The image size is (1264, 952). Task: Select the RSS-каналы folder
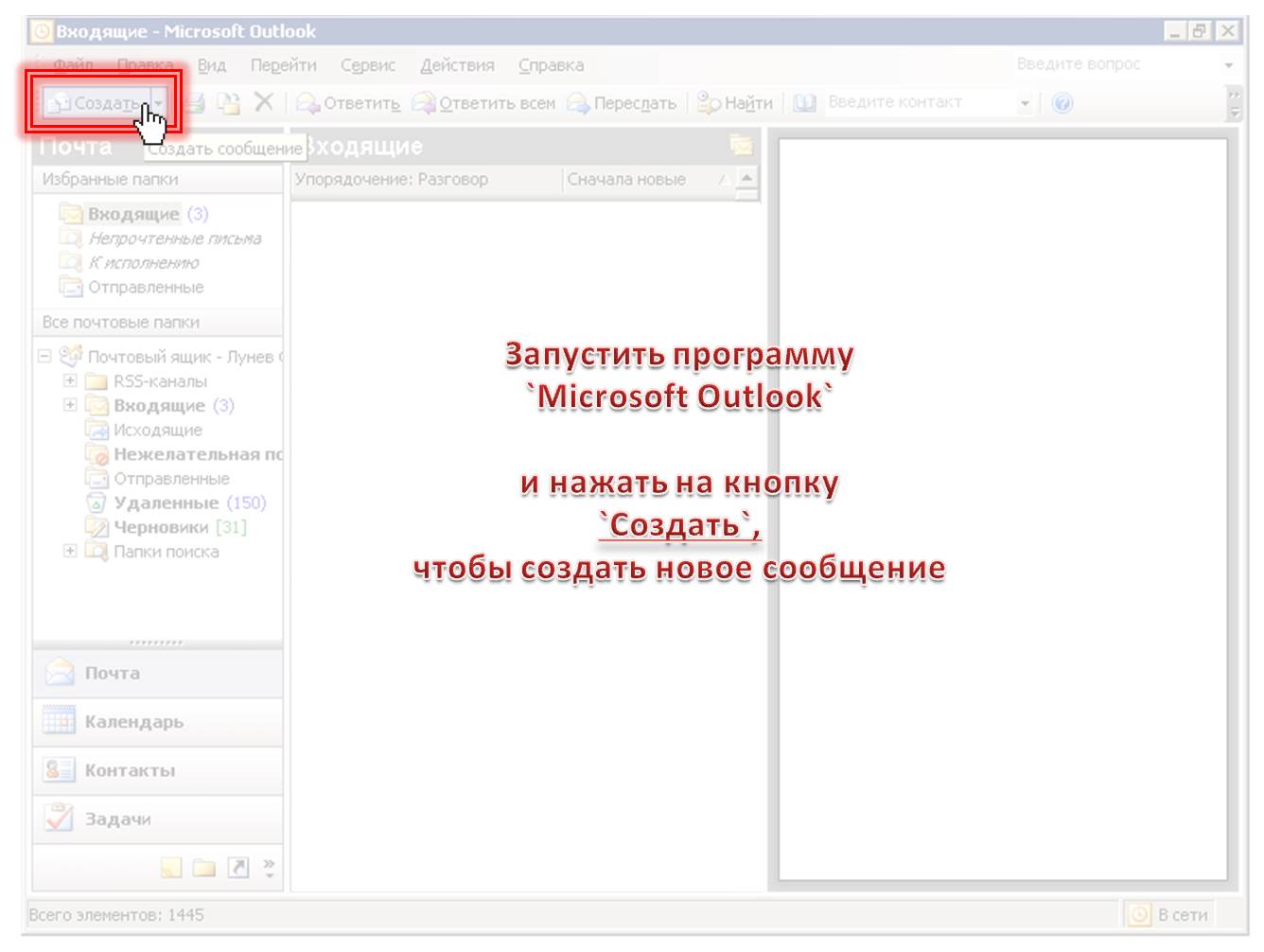[146, 381]
